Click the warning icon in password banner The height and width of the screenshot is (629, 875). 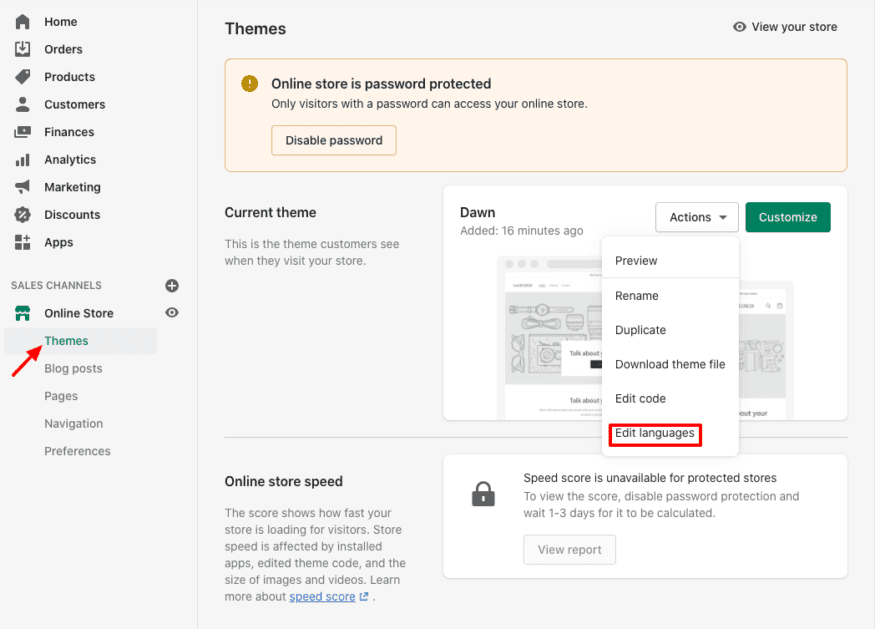(249, 84)
